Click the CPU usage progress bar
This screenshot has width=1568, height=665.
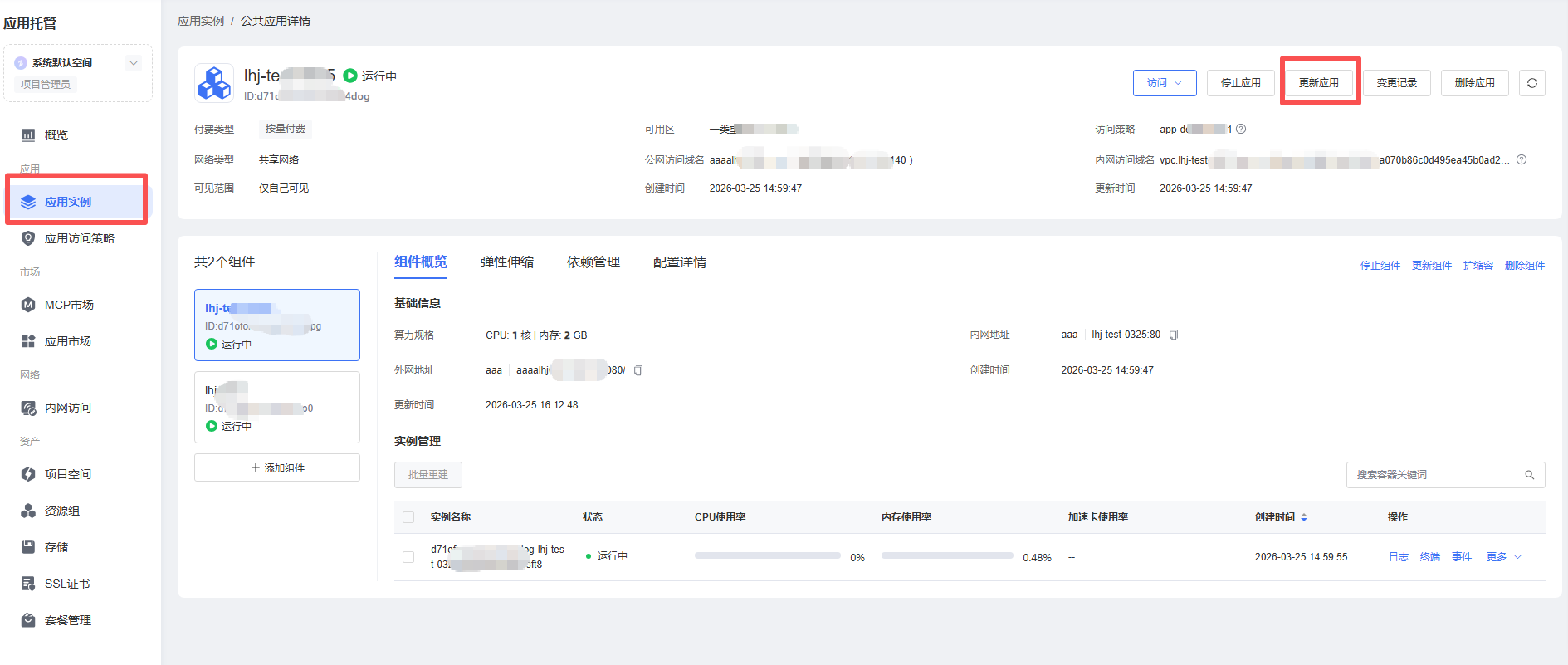(767, 555)
